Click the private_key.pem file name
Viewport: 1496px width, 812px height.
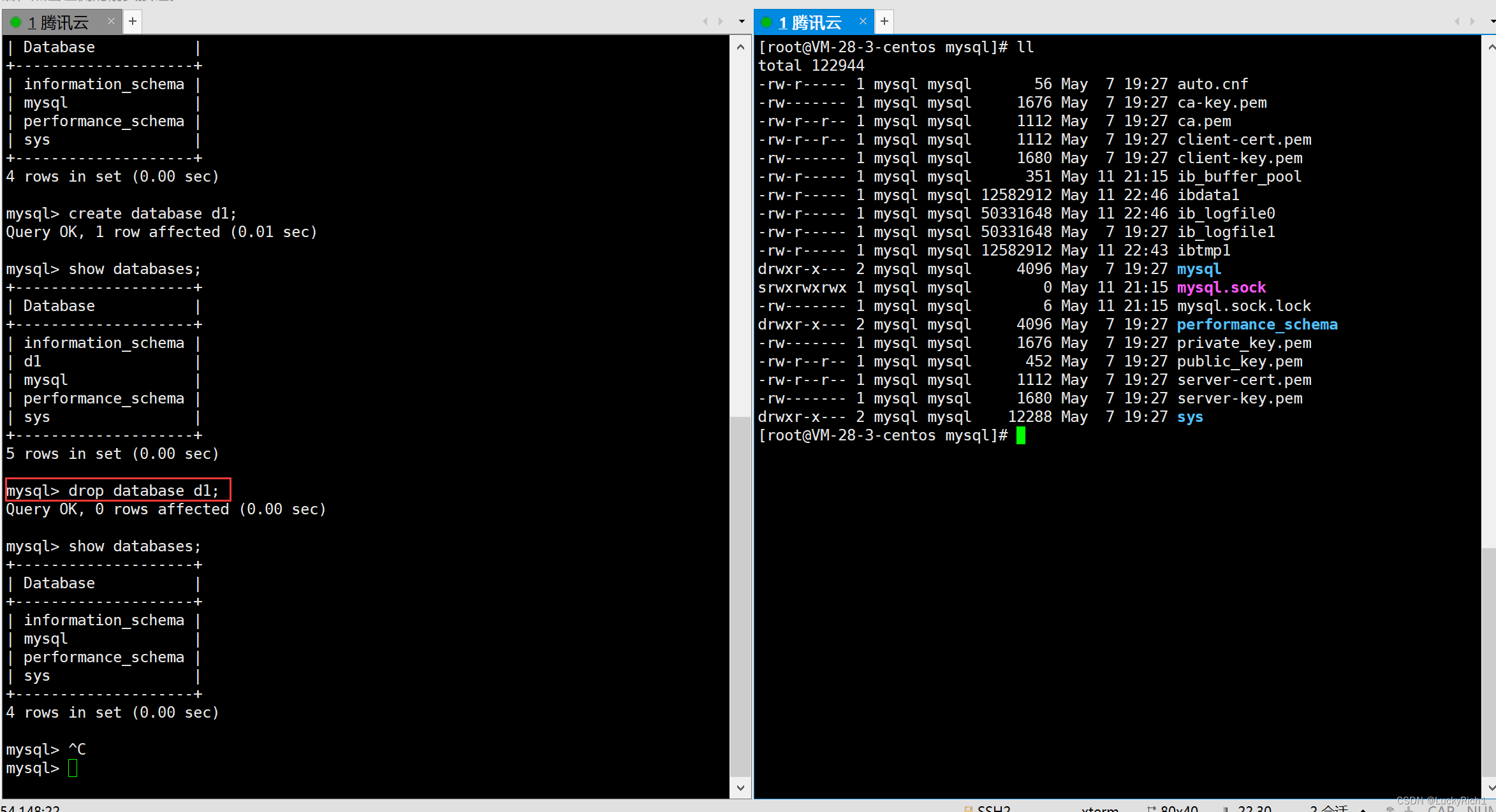1244,344
